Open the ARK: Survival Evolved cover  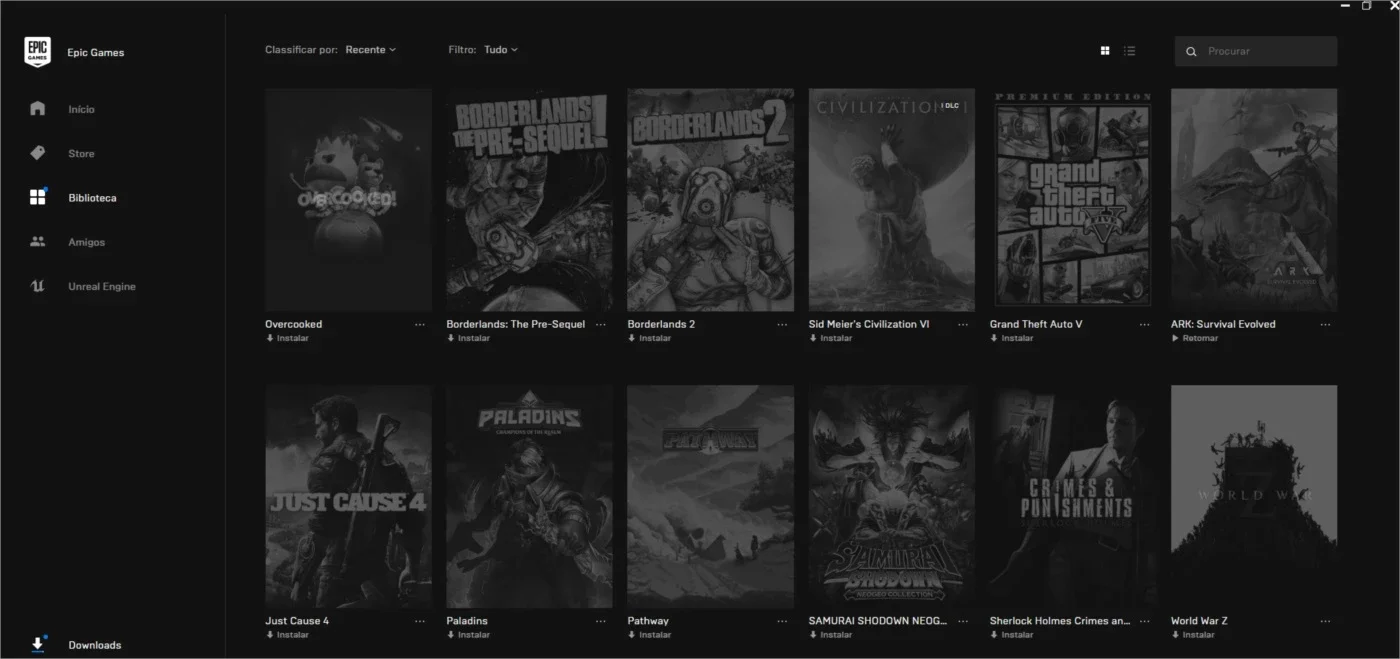(1254, 200)
